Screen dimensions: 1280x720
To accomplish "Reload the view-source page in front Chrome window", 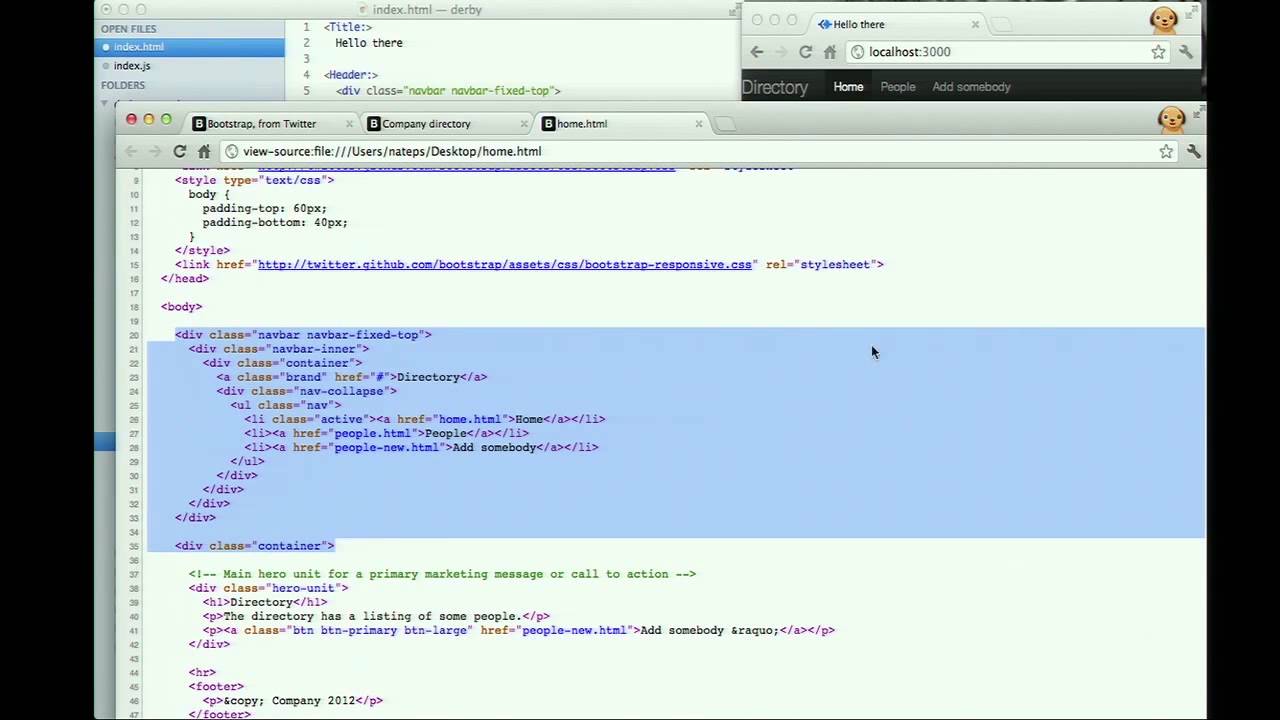I will pos(179,151).
